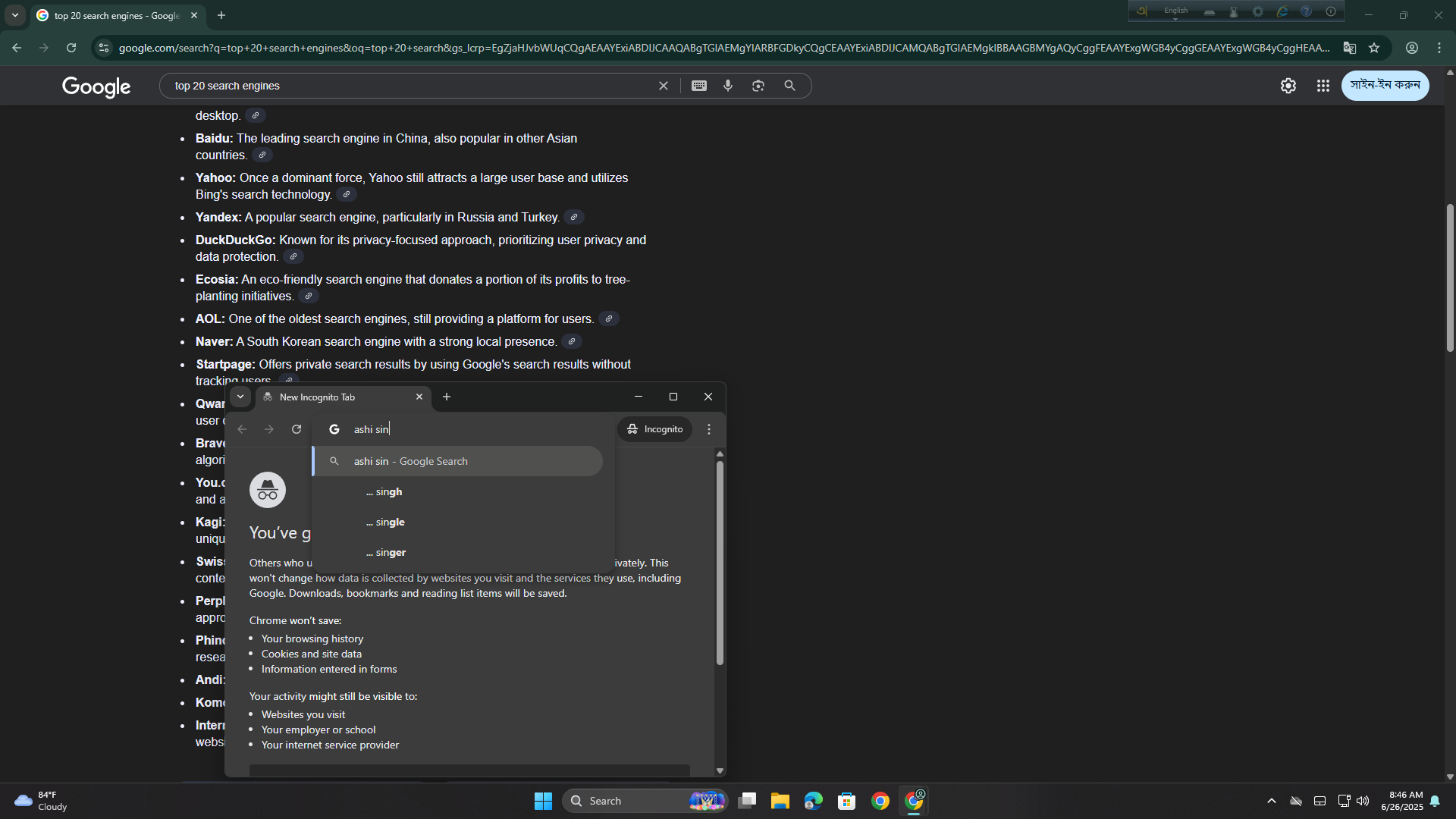Expand the tab search dropdown in main Chrome

(15, 15)
